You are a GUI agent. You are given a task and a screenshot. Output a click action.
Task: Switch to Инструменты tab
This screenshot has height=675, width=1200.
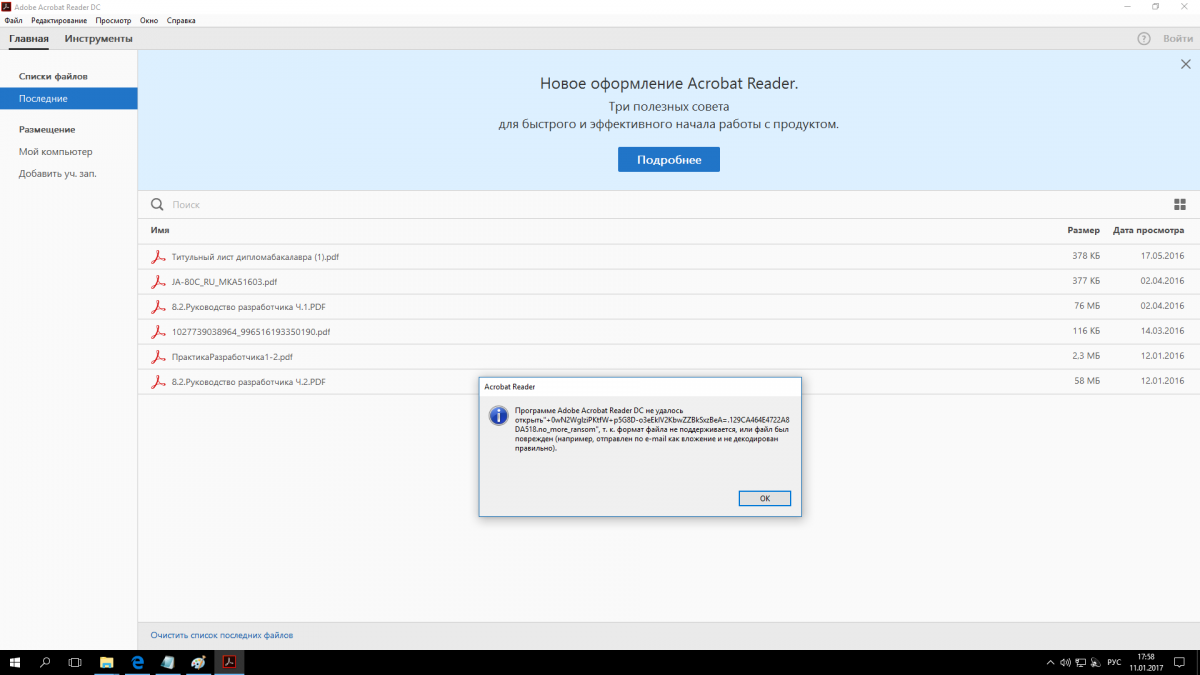point(98,39)
